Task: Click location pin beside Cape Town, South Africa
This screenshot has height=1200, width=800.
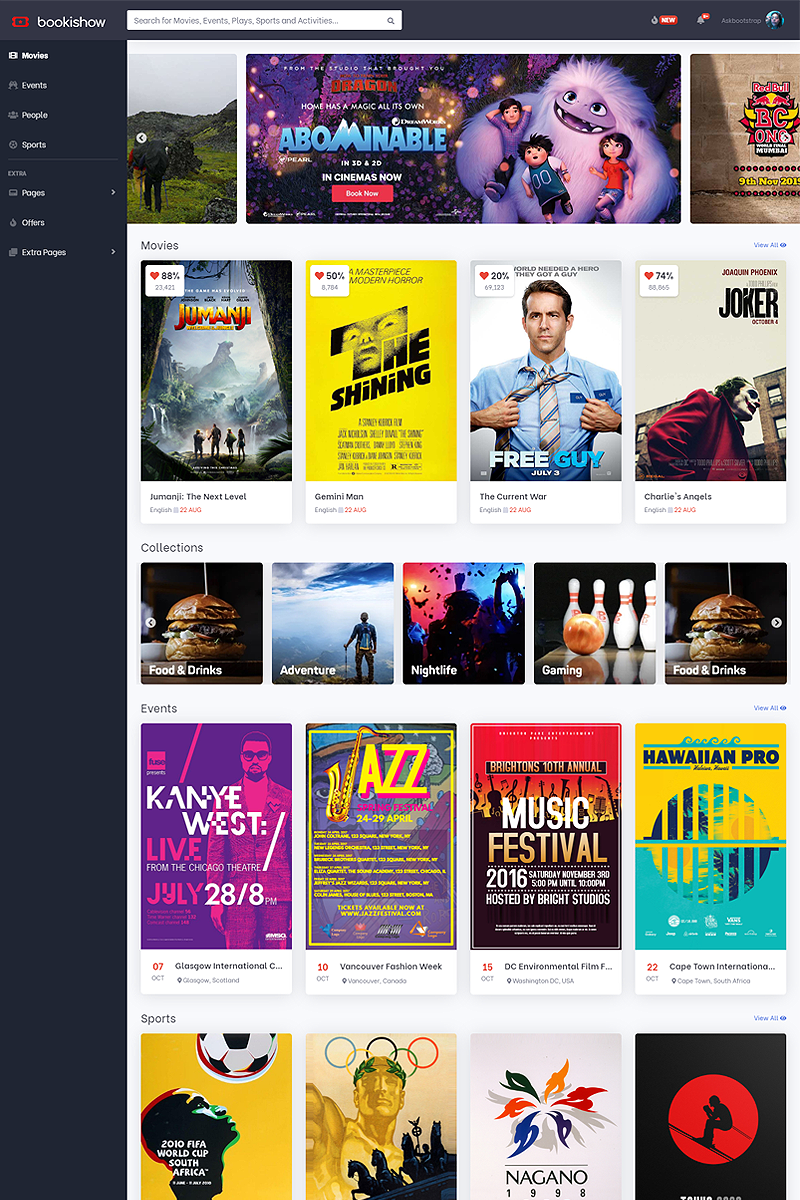Action: [673, 981]
